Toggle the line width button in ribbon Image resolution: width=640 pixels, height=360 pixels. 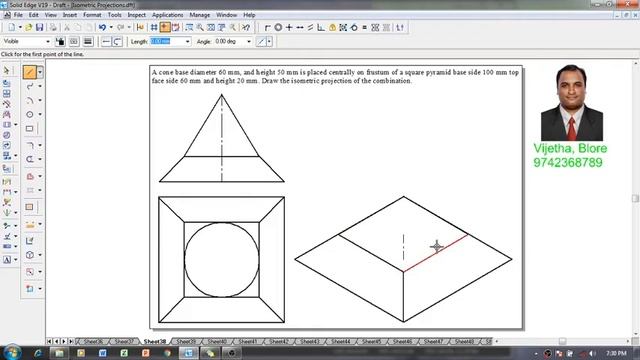click(x=88, y=42)
